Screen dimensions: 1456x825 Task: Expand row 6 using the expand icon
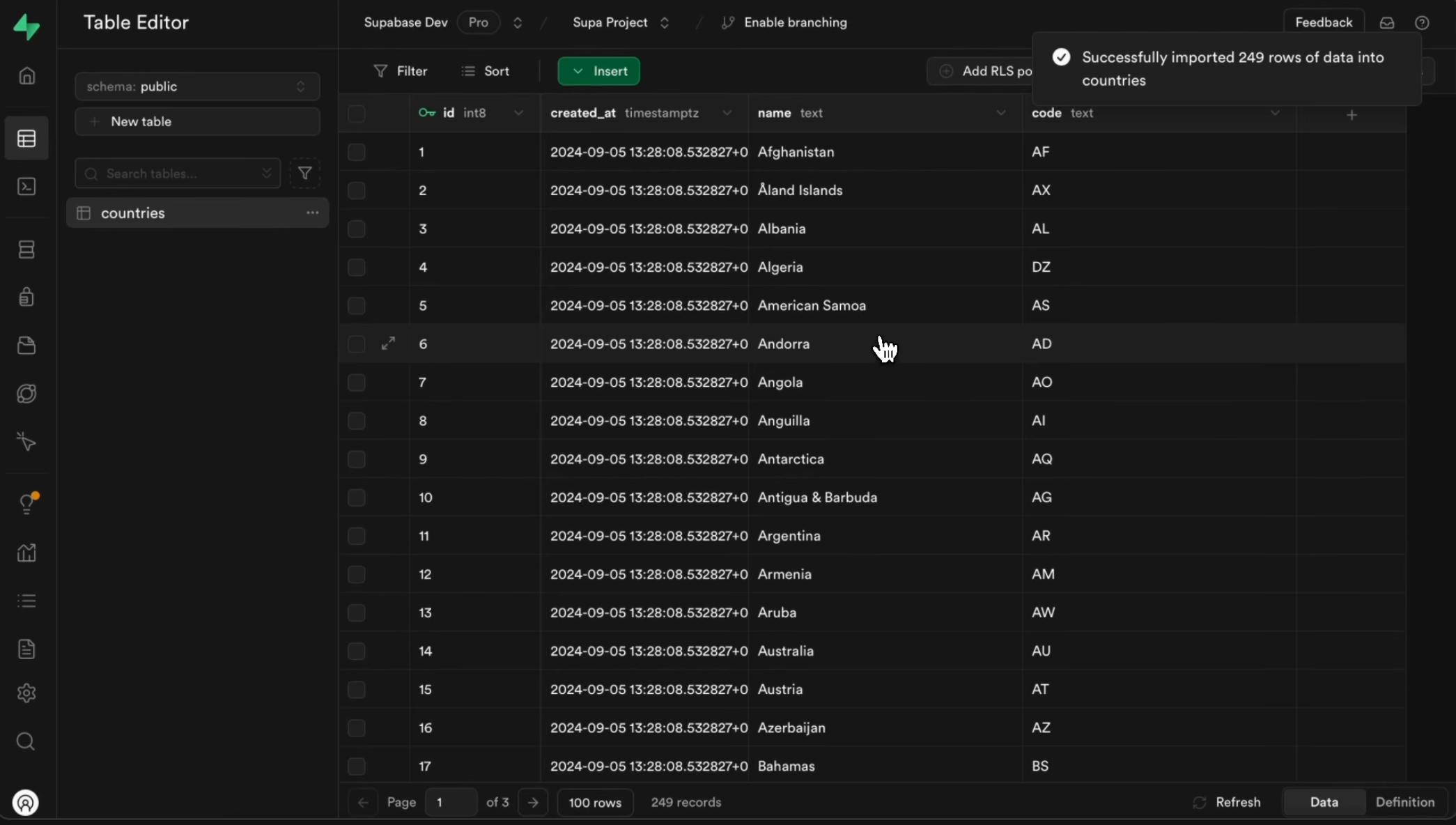tap(388, 343)
